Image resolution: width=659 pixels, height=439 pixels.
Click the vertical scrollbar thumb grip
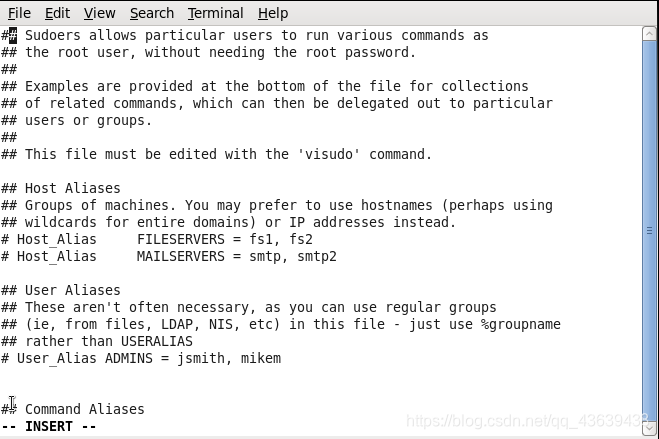(649, 230)
